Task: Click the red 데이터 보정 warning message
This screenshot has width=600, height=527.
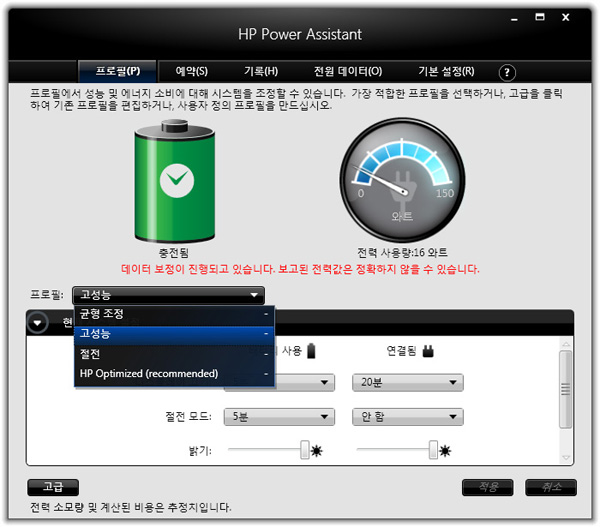Action: pyautogui.click(x=300, y=269)
